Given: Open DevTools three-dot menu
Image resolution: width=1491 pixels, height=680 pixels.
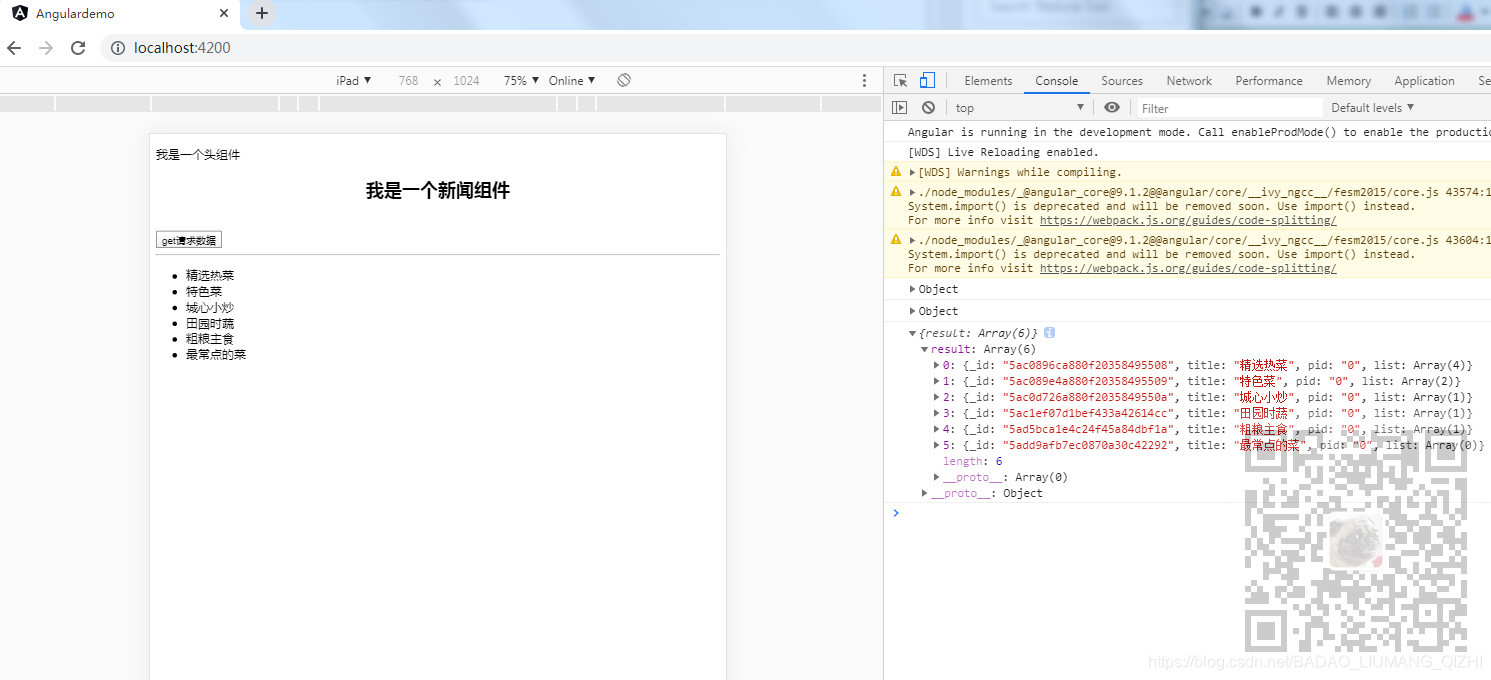Looking at the screenshot, I should (864, 80).
